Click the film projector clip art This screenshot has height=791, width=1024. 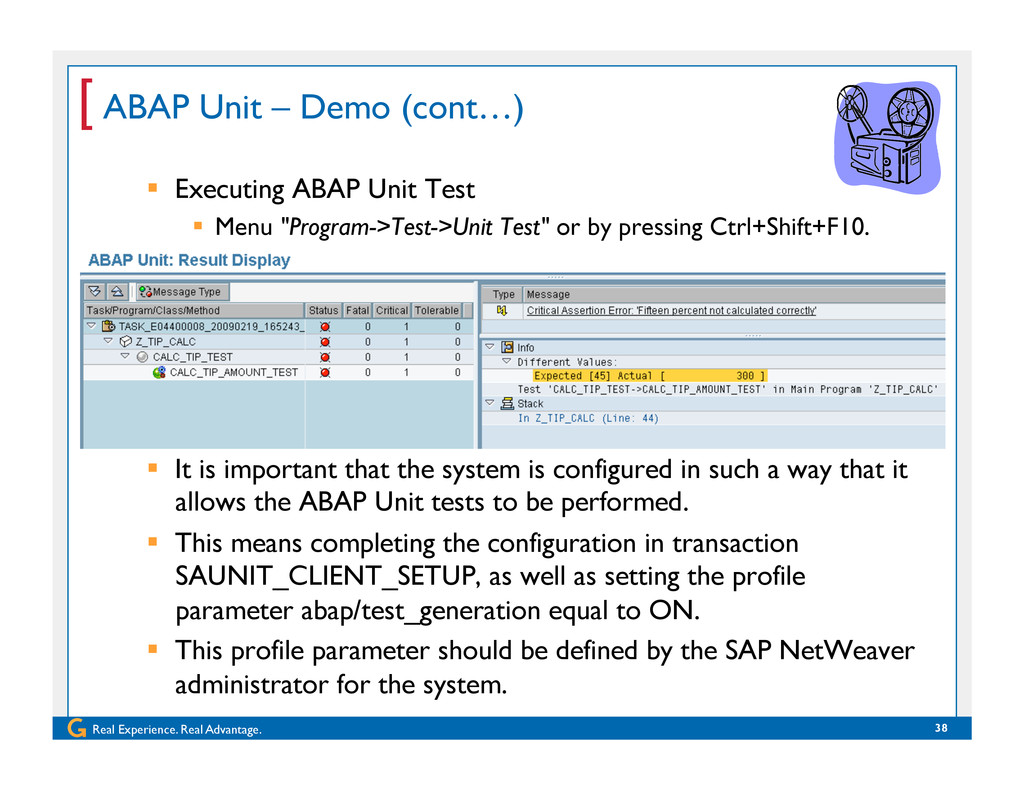coord(888,137)
